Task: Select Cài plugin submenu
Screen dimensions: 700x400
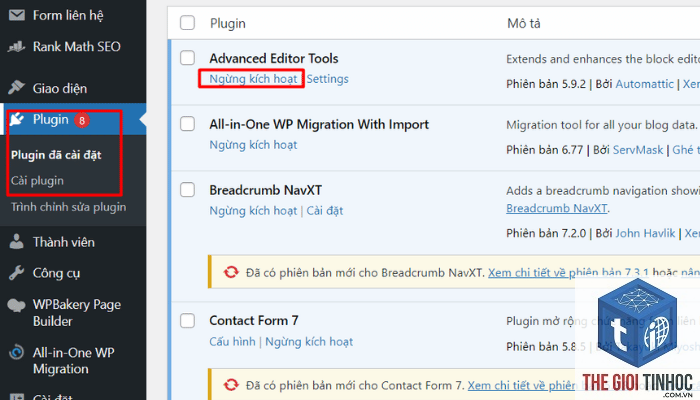Action: pyautogui.click(x=38, y=181)
